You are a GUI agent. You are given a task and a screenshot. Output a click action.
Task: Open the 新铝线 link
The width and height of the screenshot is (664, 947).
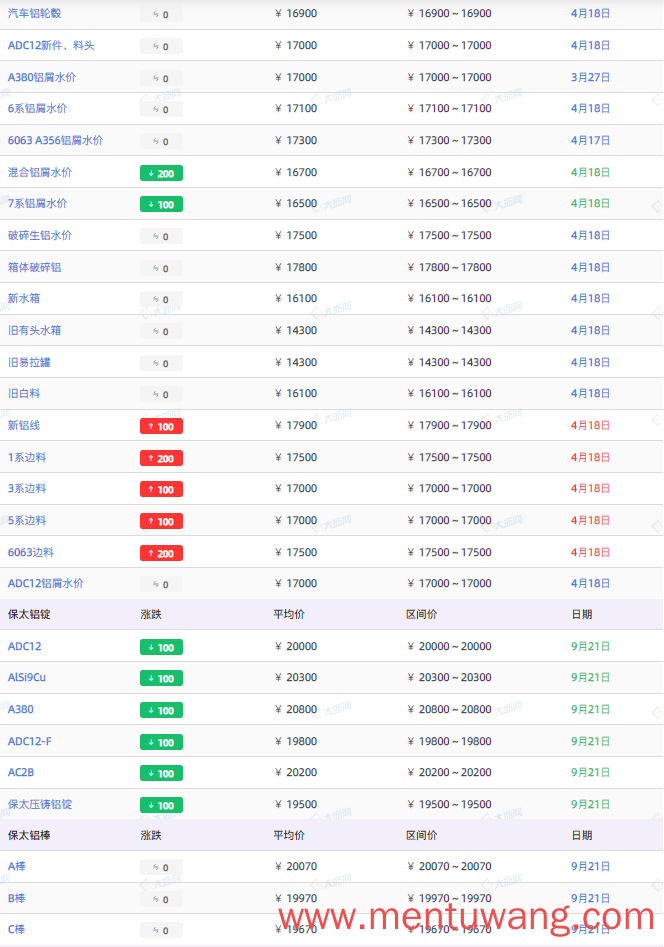tap(24, 425)
